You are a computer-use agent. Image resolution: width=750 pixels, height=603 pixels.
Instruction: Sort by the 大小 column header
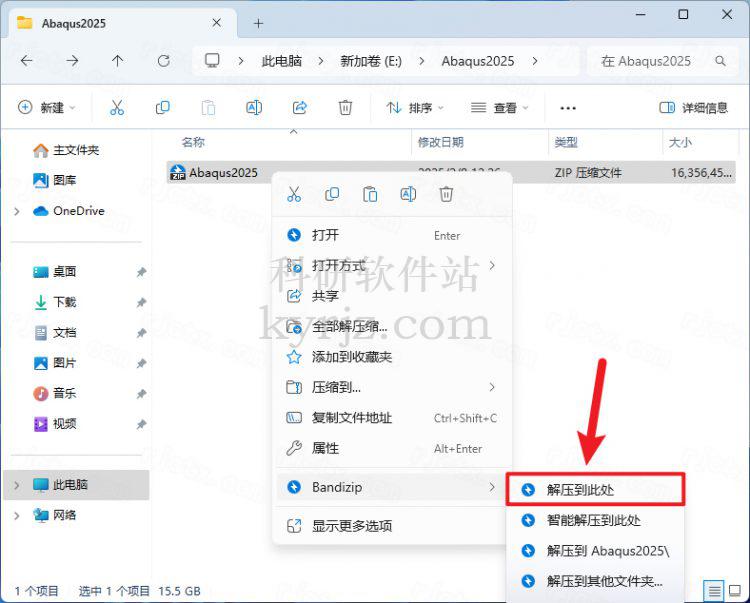click(x=680, y=142)
